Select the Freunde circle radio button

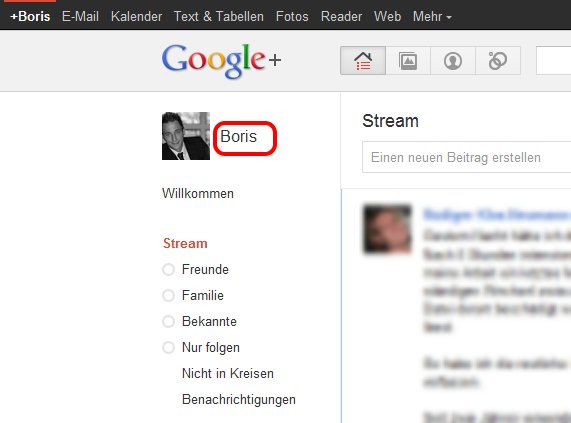point(168,270)
